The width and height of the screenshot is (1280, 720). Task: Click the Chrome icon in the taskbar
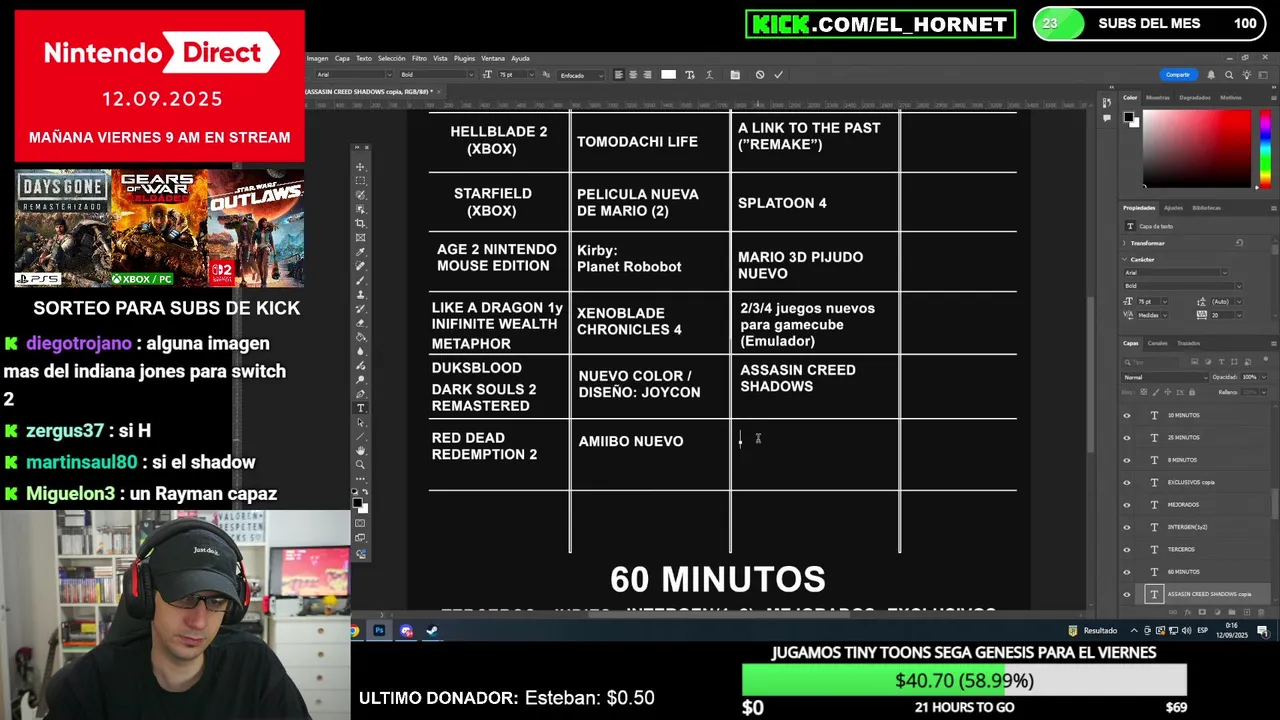pos(354,631)
